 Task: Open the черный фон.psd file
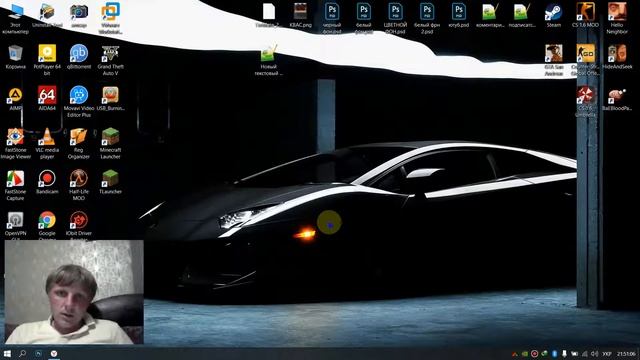point(332,18)
